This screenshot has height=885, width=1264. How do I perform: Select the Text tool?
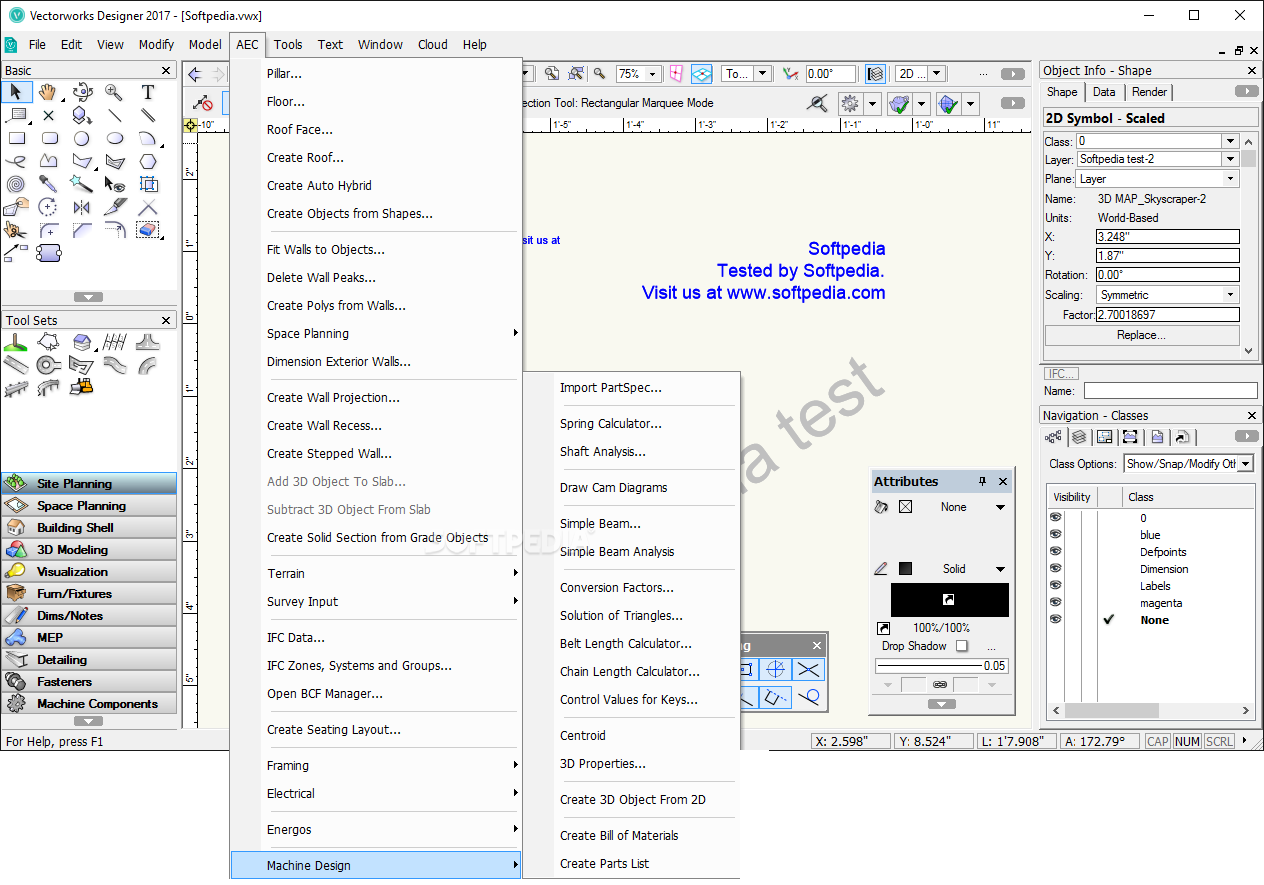pos(148,92)
